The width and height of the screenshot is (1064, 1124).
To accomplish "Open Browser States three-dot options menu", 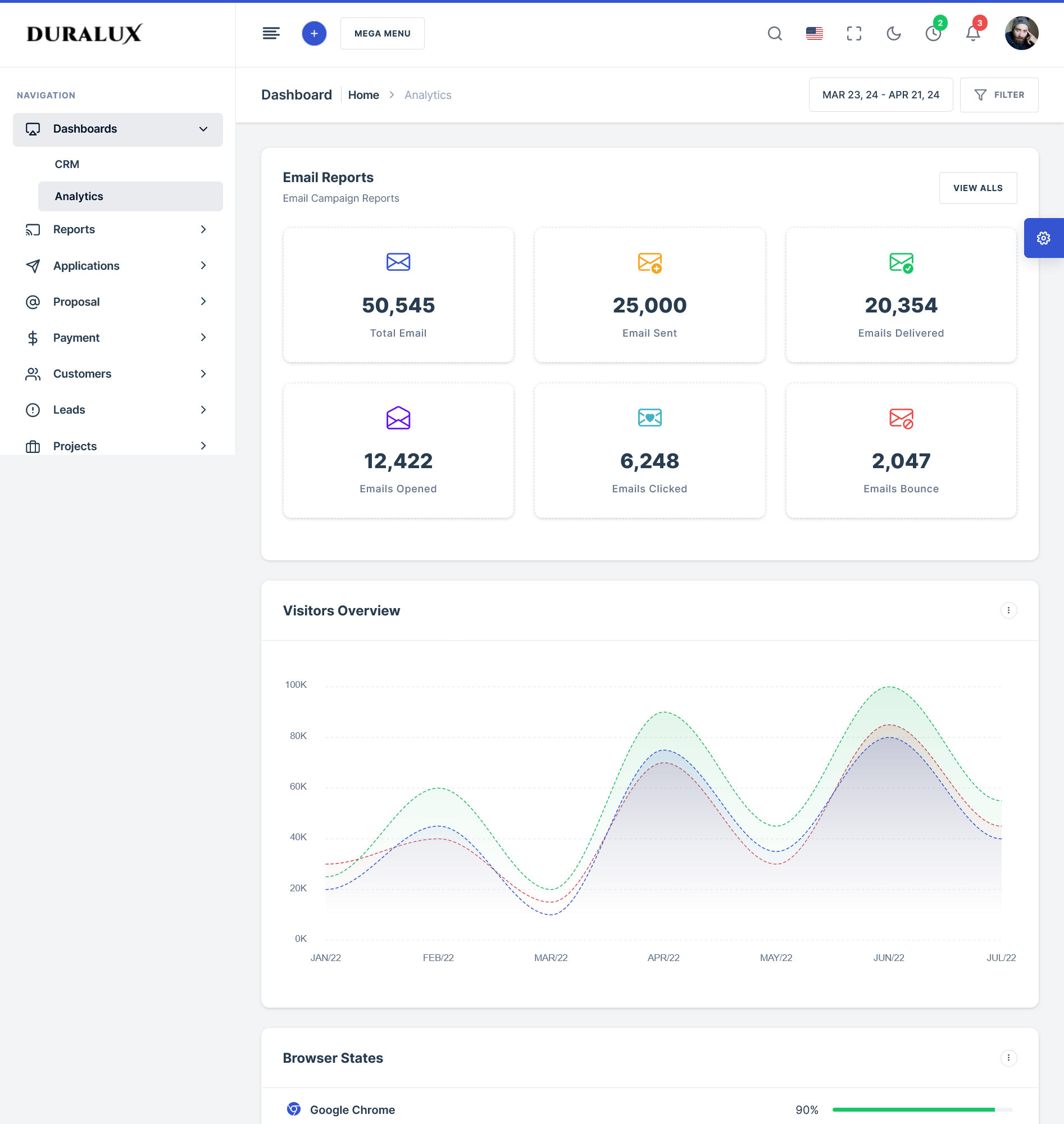I will (1008, 1058).
